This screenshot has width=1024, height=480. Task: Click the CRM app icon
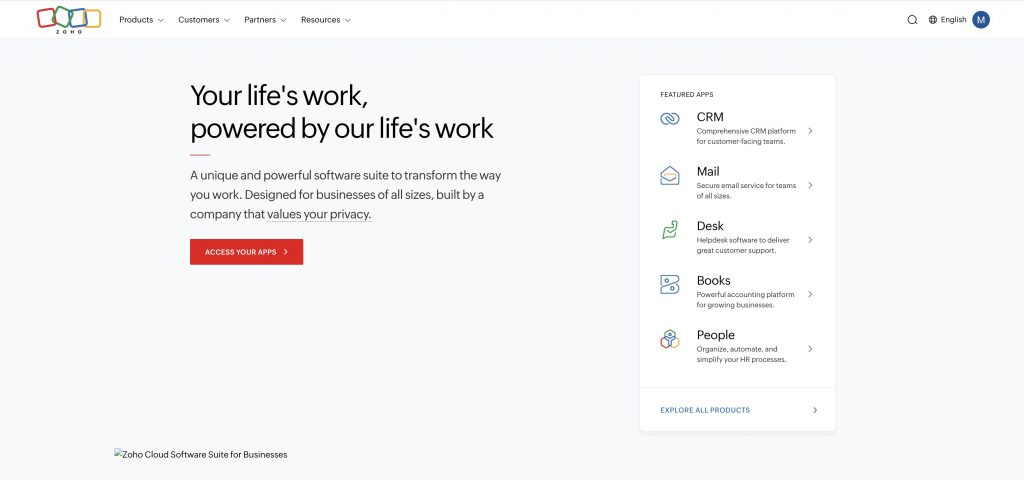[669, 119]
